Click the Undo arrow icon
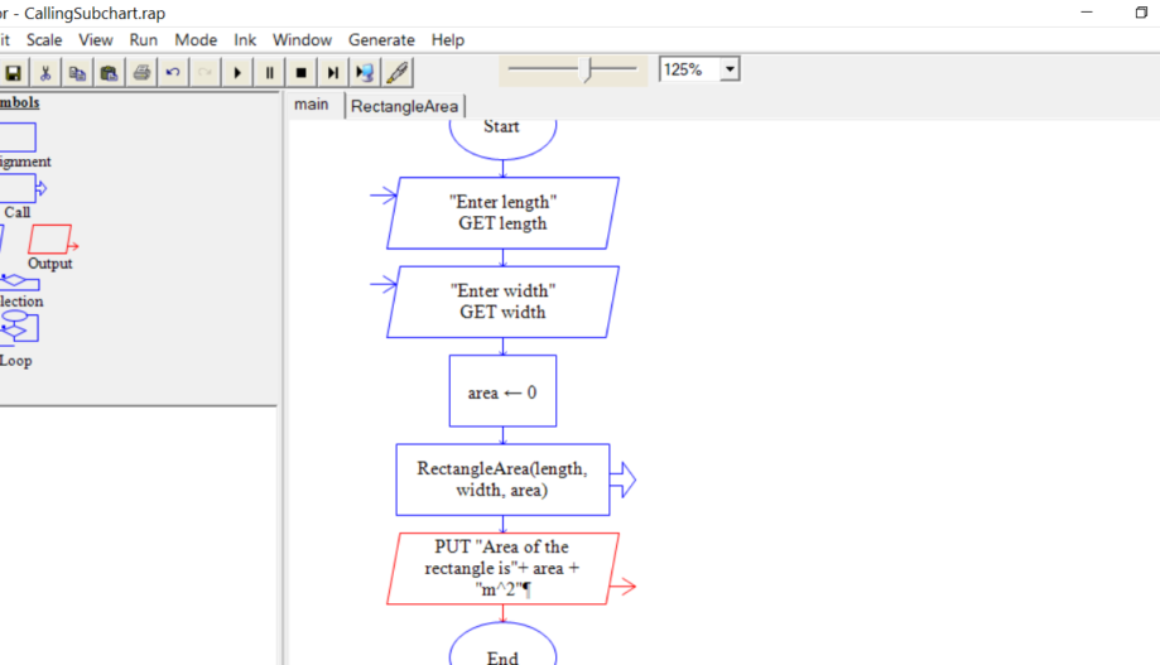Screen dimensions: 1160x665 click(x=173, y=73)
